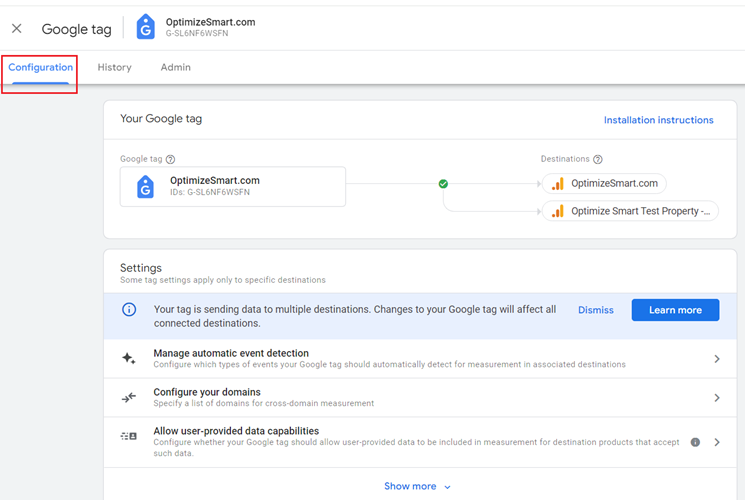
Task: Click the info icon in multiple destinations banner
Action: tap(129, 309)
